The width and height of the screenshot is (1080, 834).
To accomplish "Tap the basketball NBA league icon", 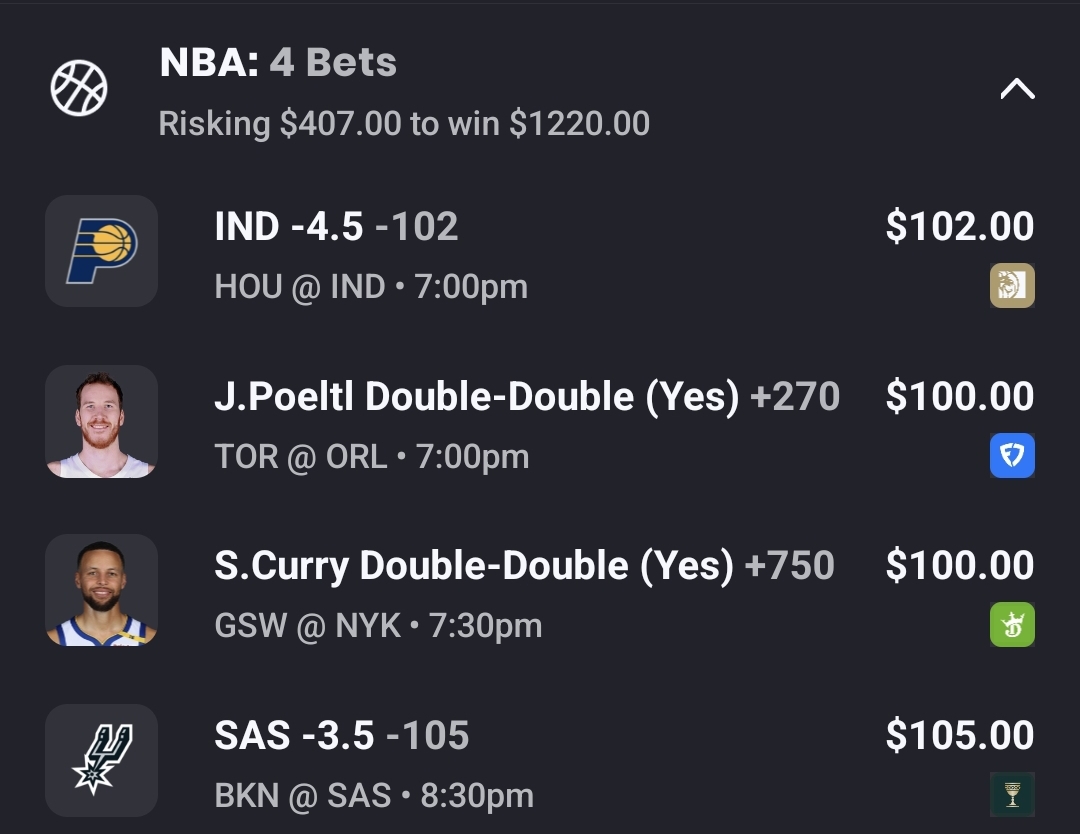I will point(79,88).
